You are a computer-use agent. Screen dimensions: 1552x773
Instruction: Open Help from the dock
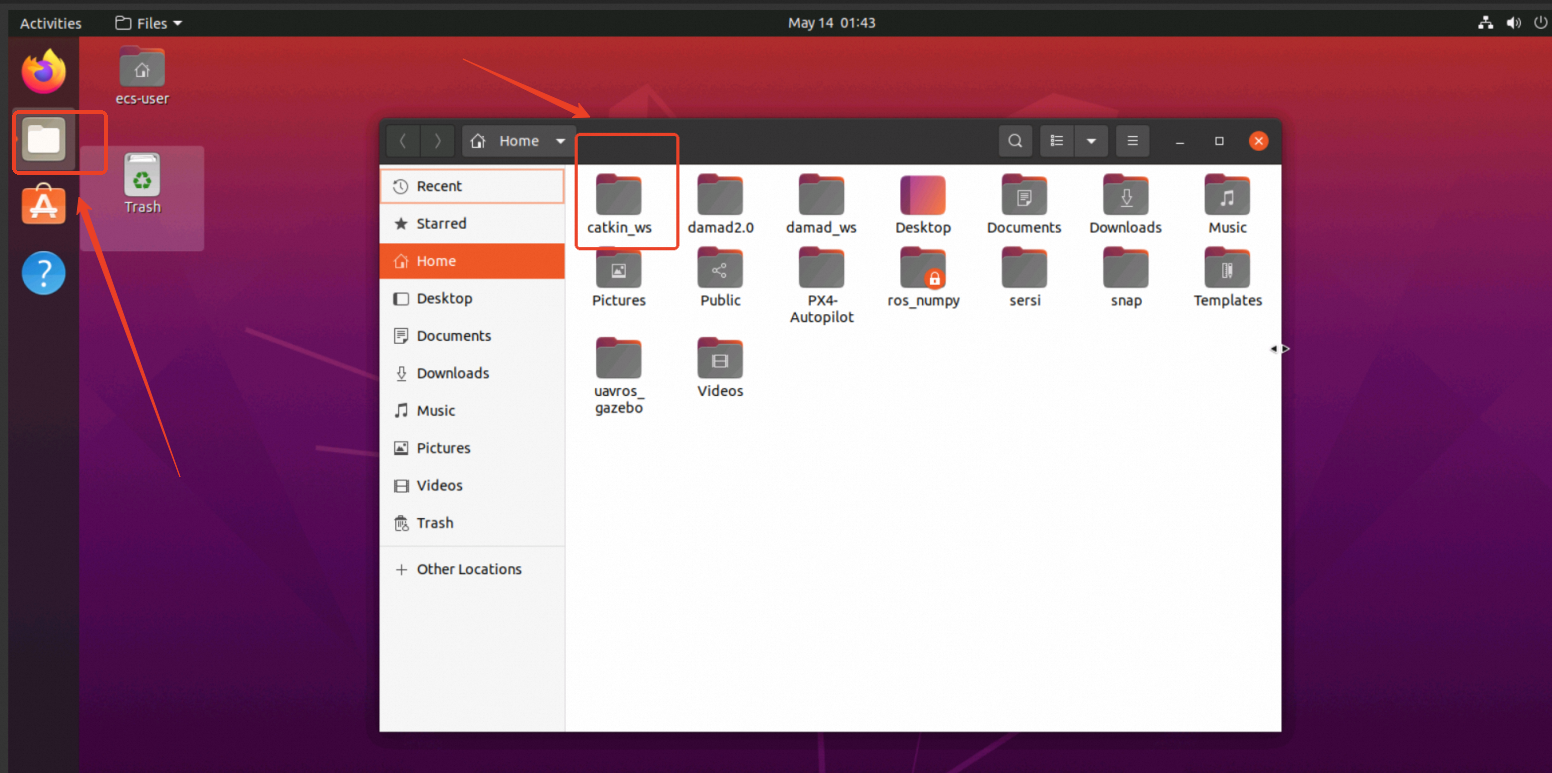point(44,273)
